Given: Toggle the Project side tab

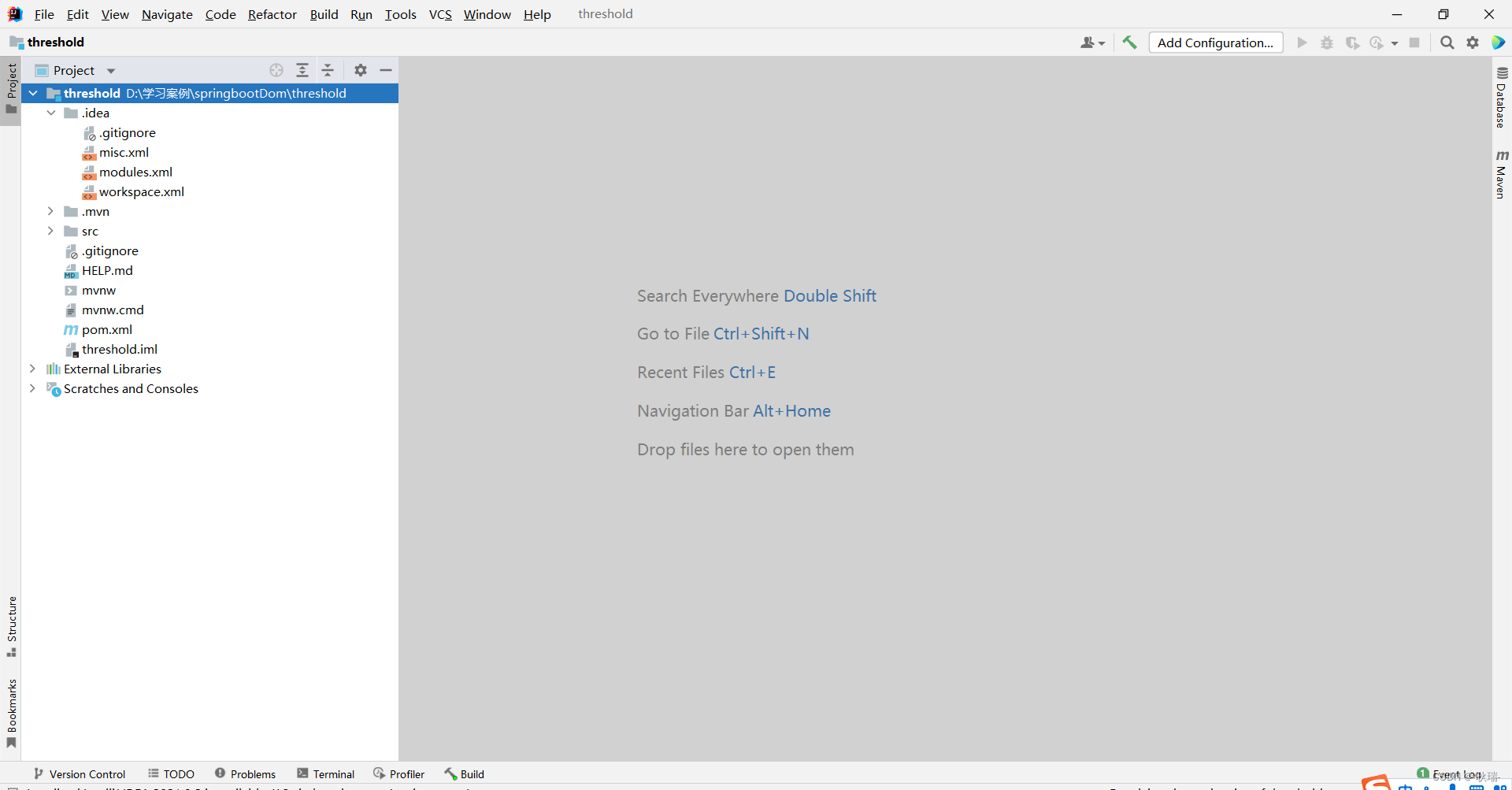Looking at the screenshot, I should [x=11, y=88].
